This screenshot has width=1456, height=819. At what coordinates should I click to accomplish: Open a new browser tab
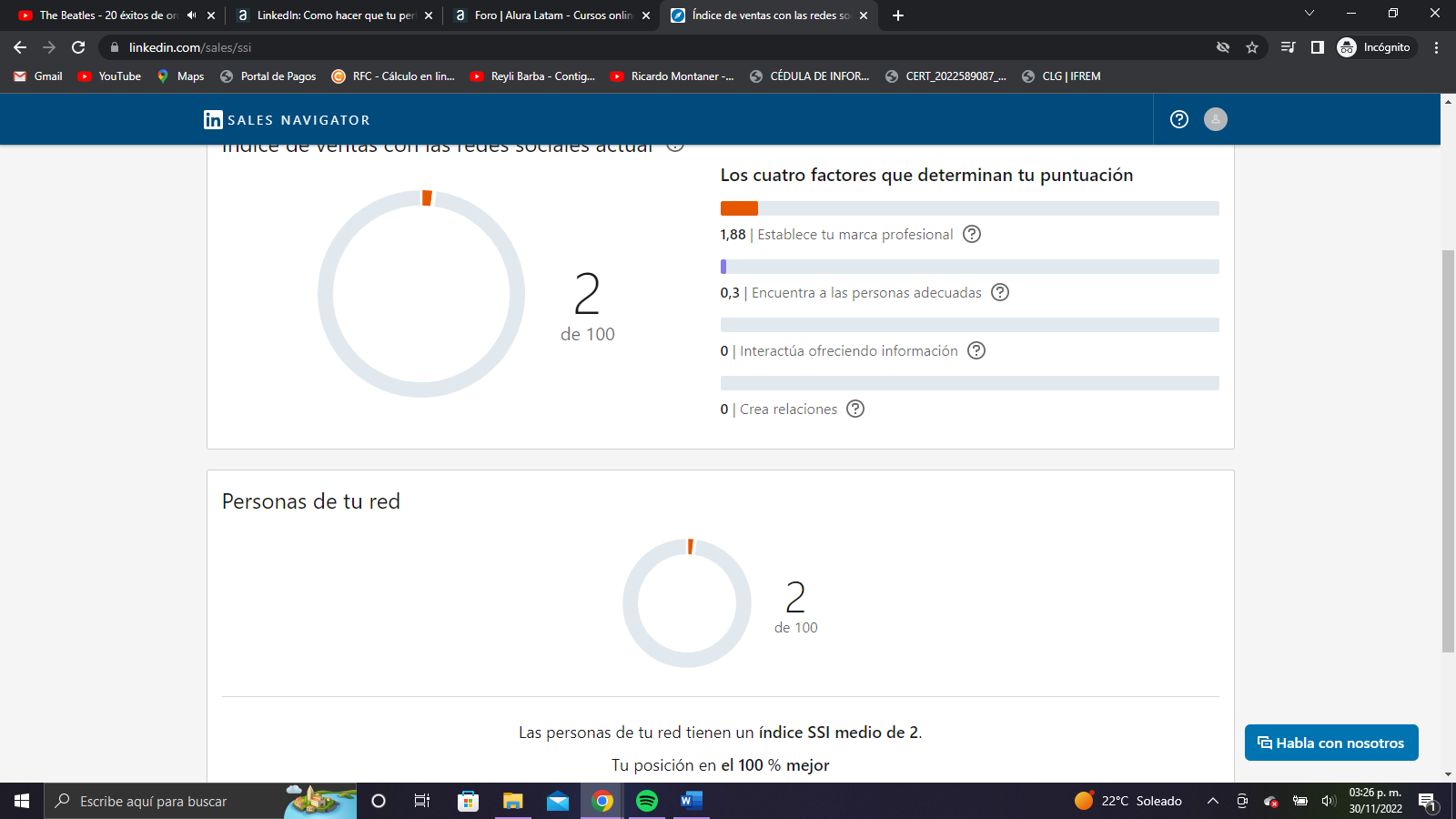[898, 15]
